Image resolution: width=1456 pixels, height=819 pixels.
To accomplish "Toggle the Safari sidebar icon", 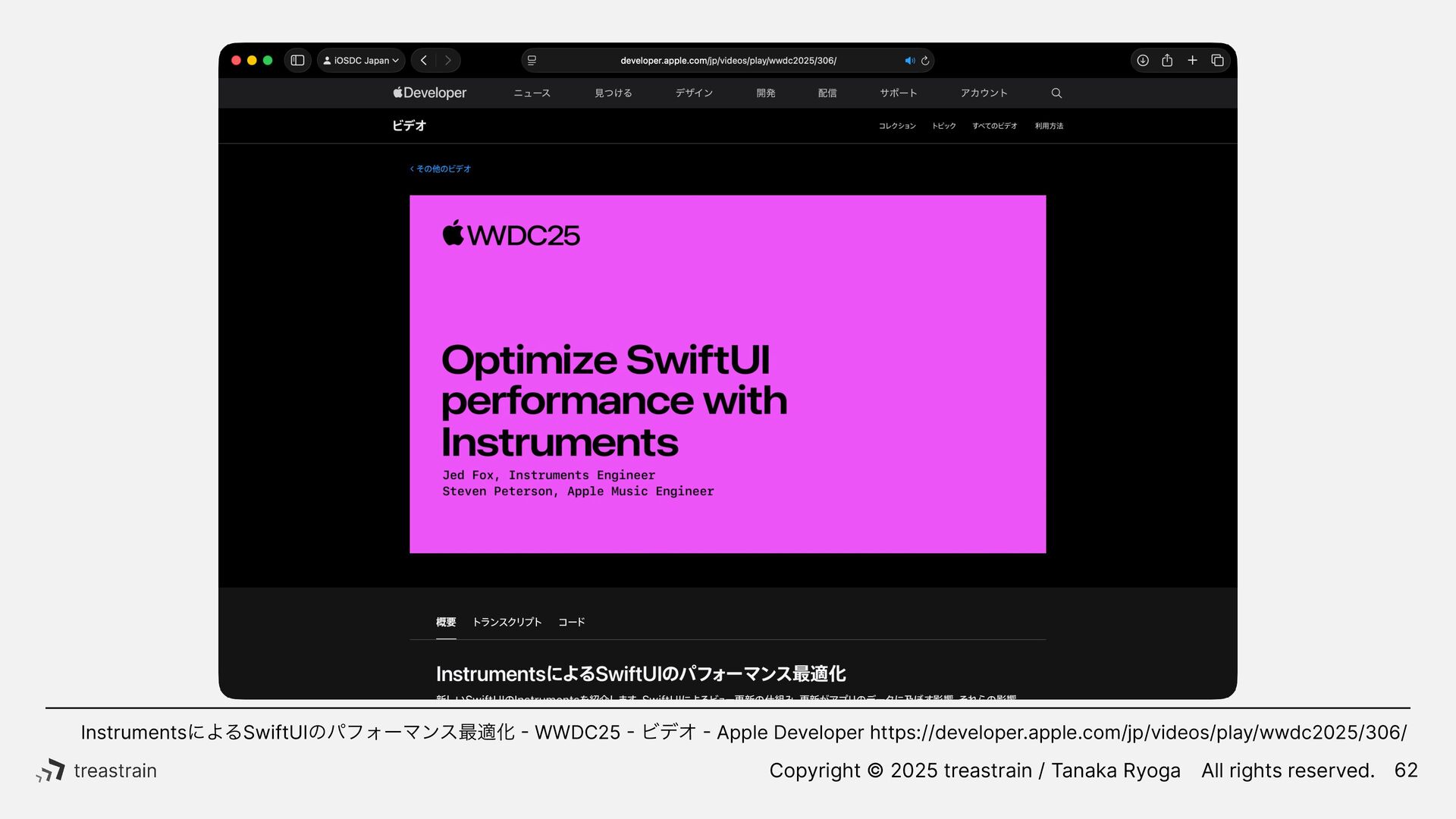I will pyautogui.click(x=297, y=61).
